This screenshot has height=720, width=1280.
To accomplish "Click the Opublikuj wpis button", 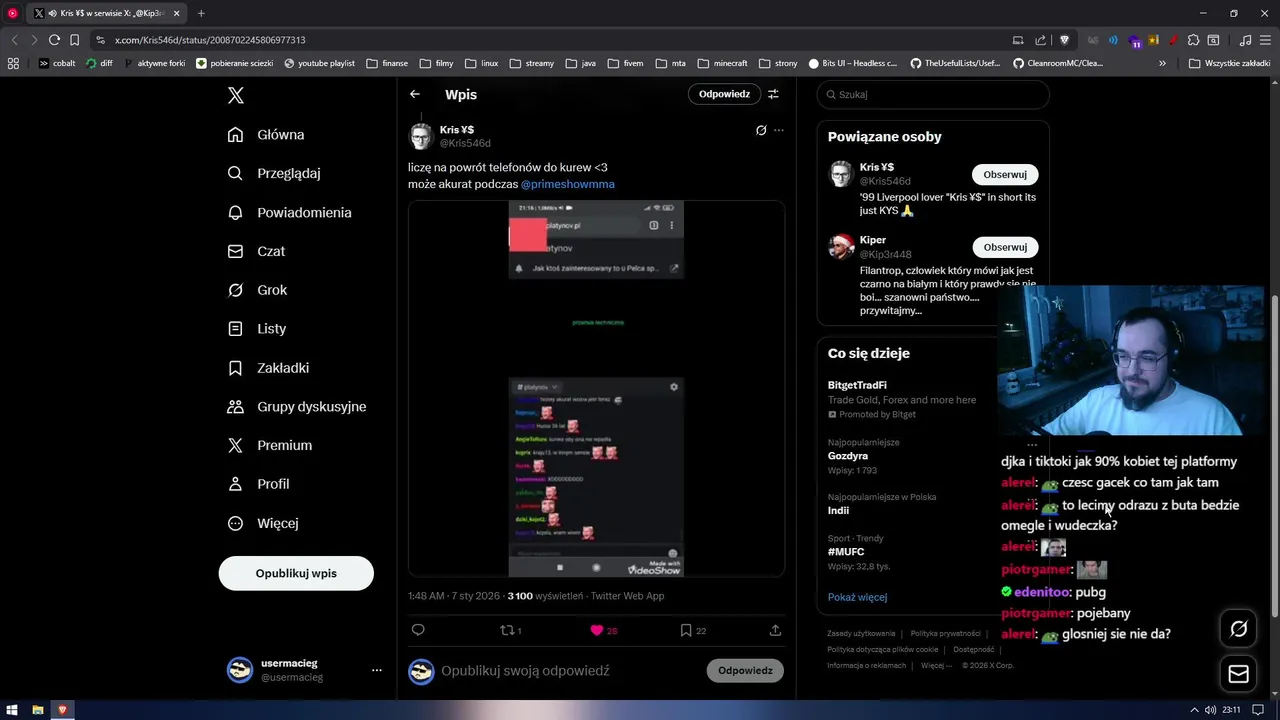I will [x=296, y=573].
